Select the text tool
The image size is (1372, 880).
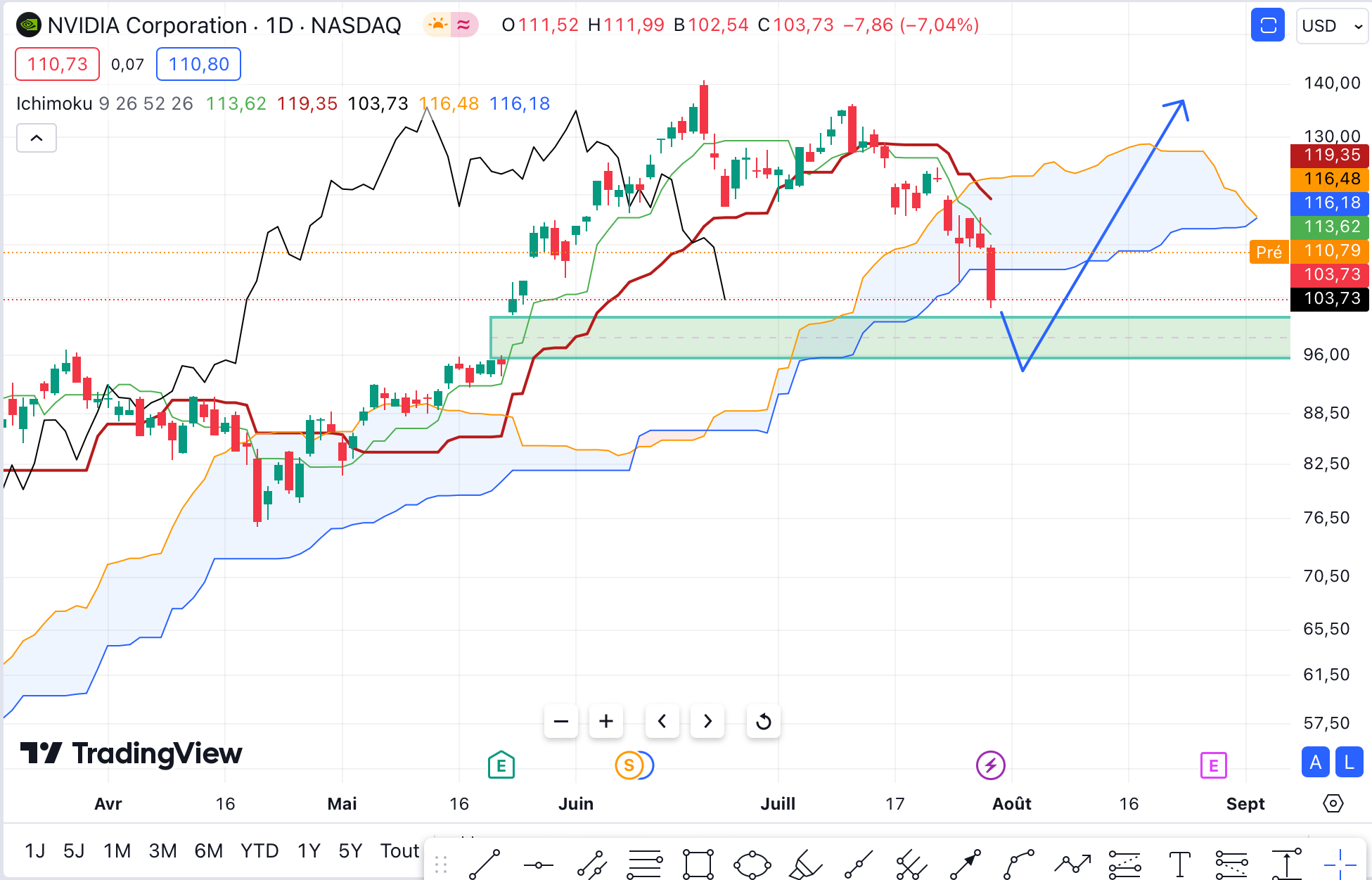tap(1179, 864)
